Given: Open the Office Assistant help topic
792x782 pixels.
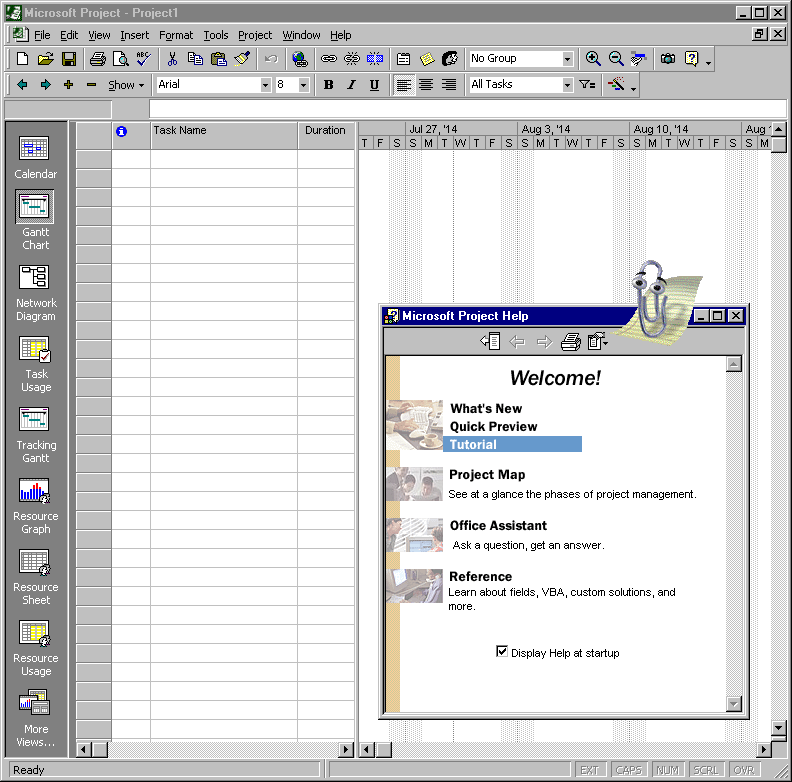Looking at the screenshot, I should (498, 525).
